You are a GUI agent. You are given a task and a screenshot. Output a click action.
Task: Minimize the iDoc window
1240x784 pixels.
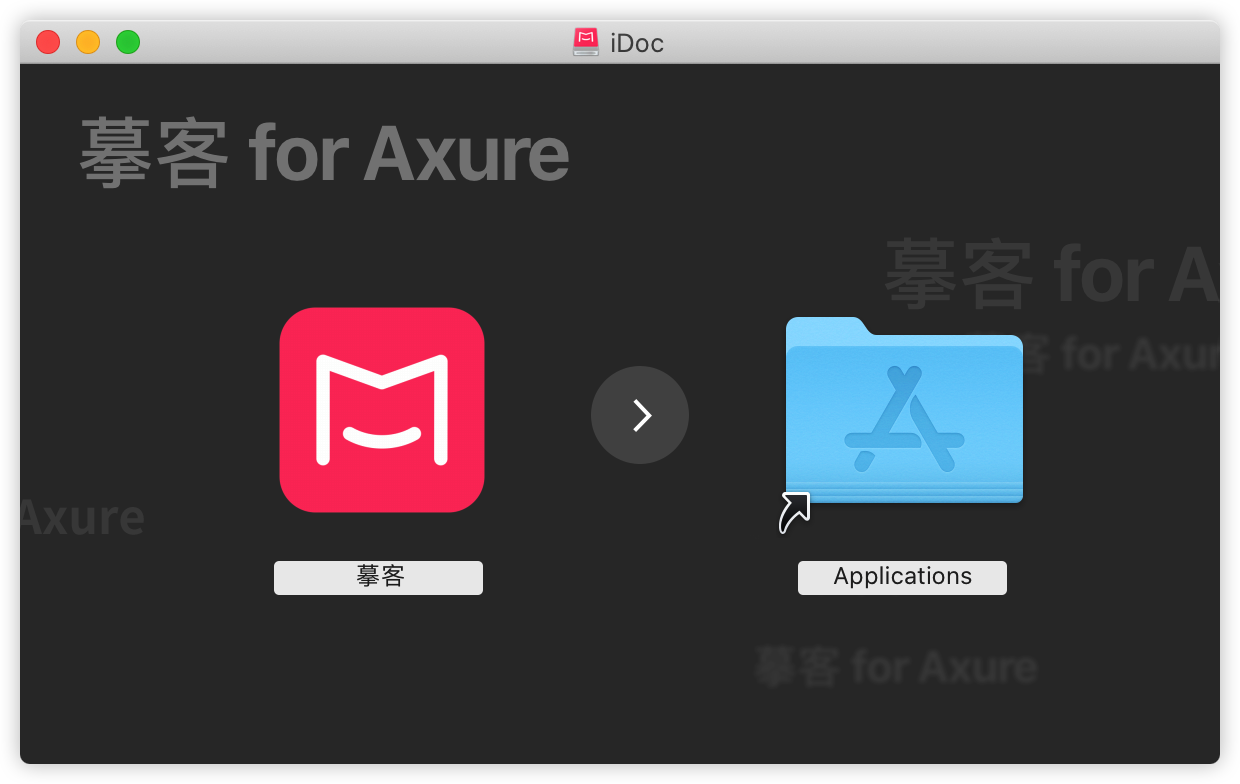click(x=88, y=42)
